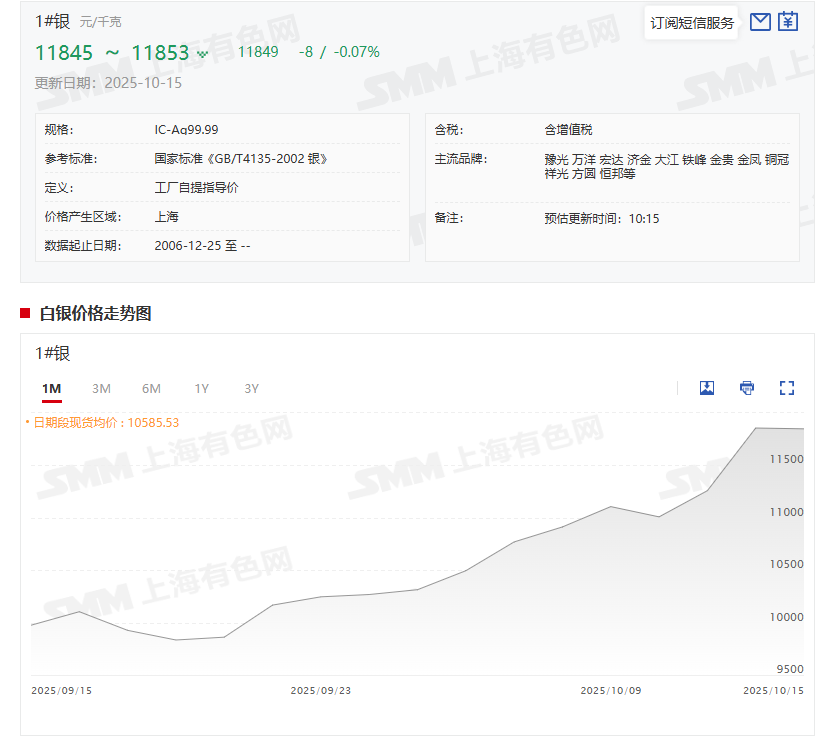Click the 白银价格走势图 section heading

click(95, 313)
